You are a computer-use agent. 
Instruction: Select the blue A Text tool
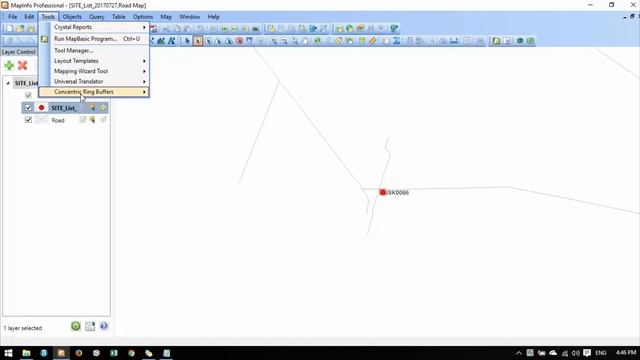(x=171, y=41)
